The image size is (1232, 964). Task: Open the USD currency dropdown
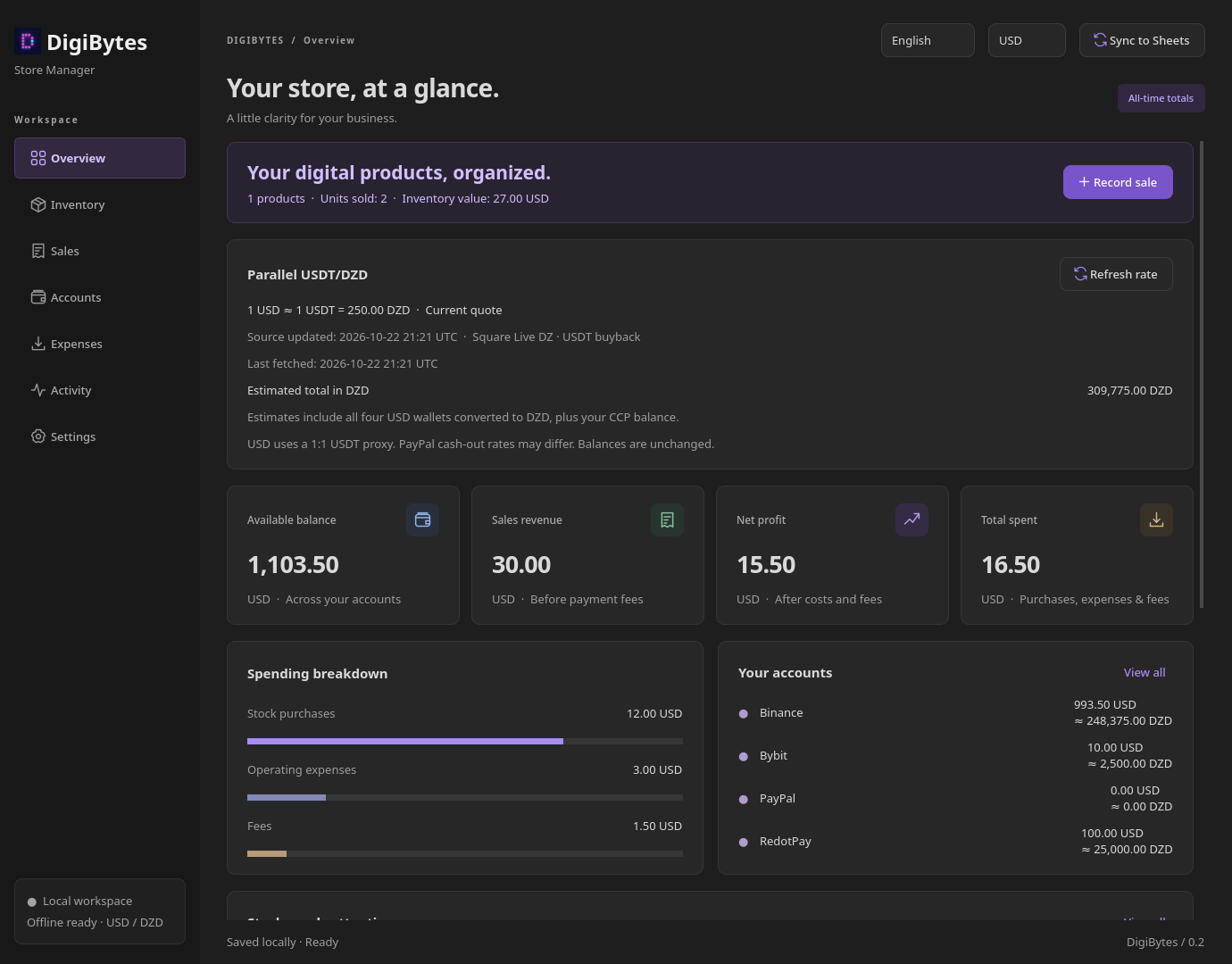[1027, 40]
